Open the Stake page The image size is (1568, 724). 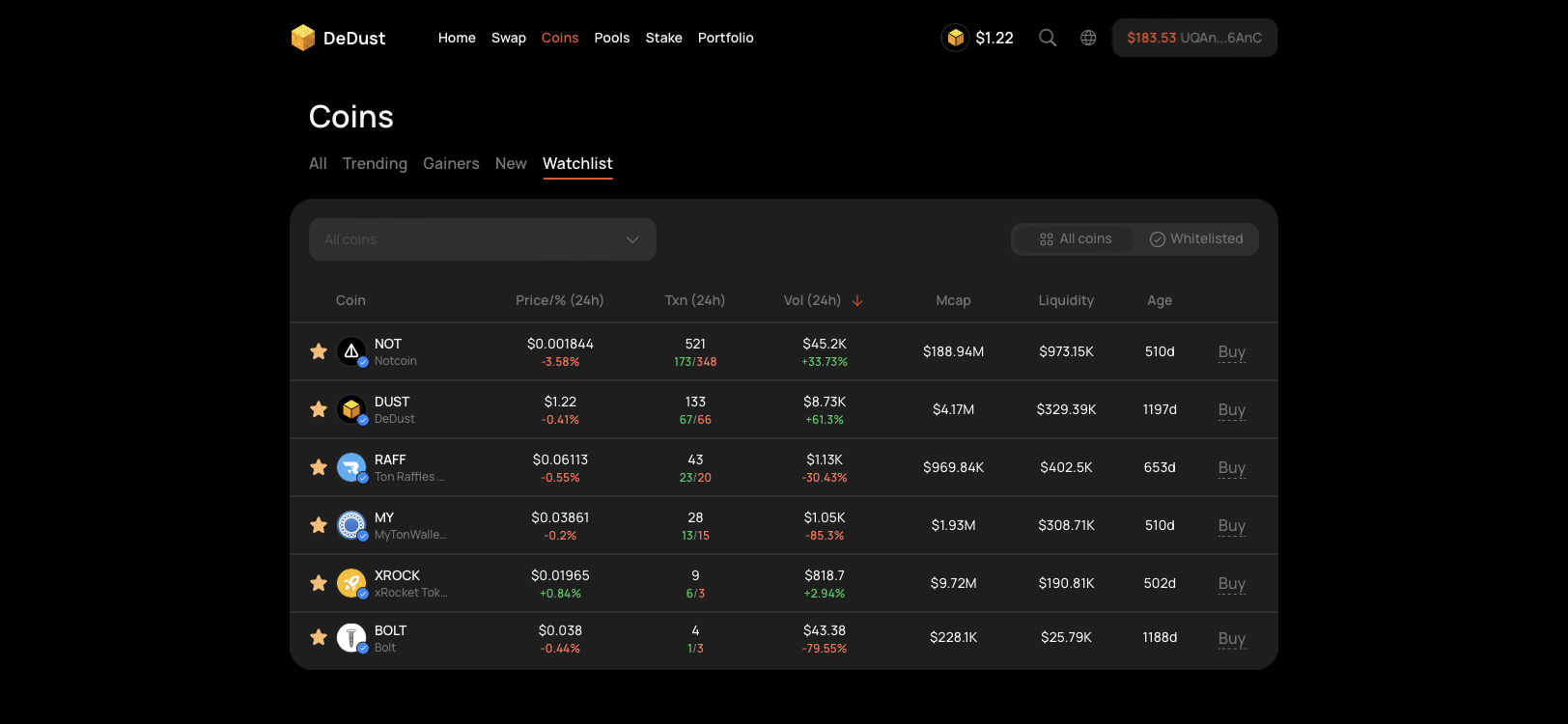coord(664,38)
